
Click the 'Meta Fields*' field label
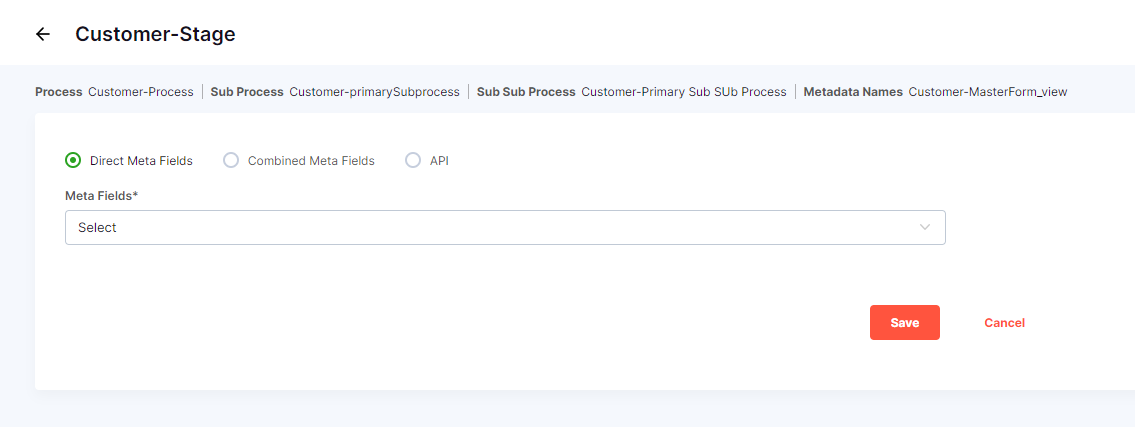pyautogui.click(x=102, y=195)
